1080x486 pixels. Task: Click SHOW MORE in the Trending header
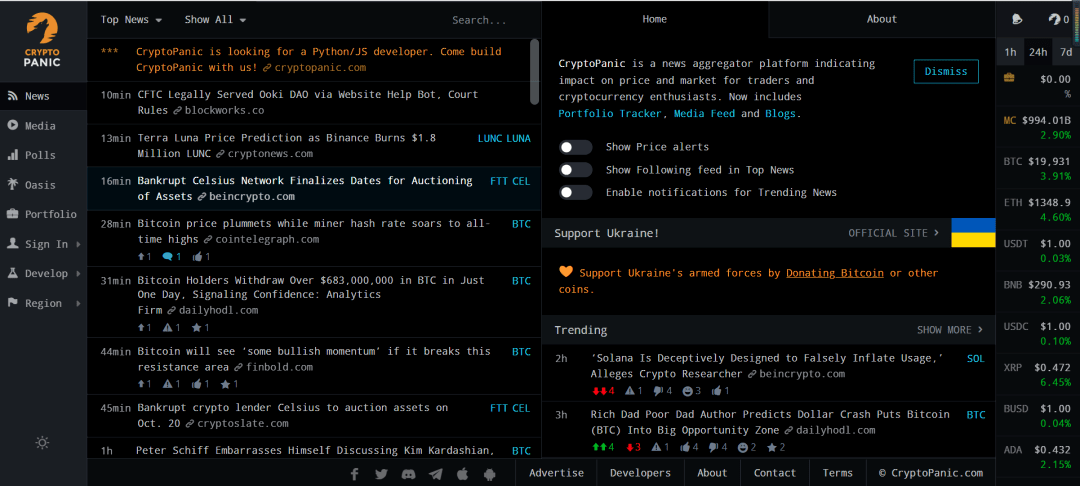pos(950,330)
